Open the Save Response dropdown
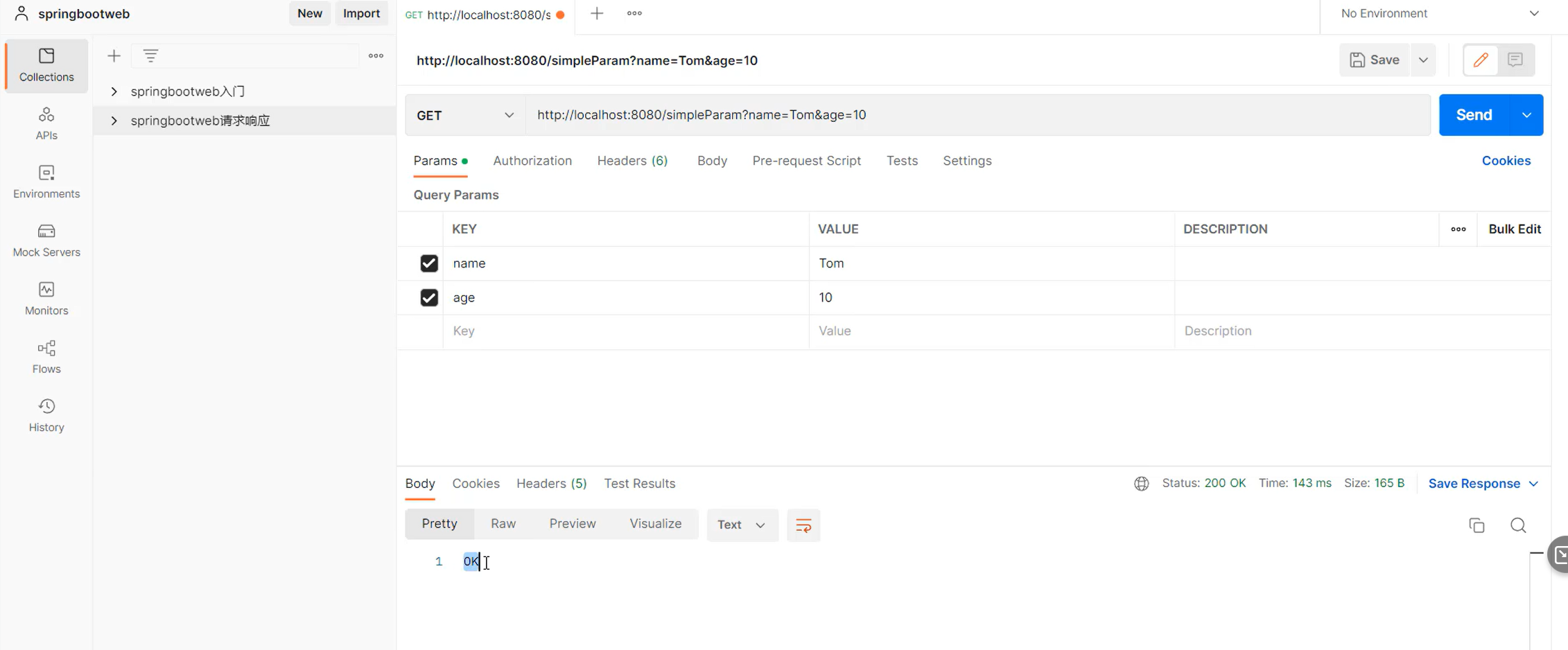1568x650 pixels. [x=1483, y=484]
